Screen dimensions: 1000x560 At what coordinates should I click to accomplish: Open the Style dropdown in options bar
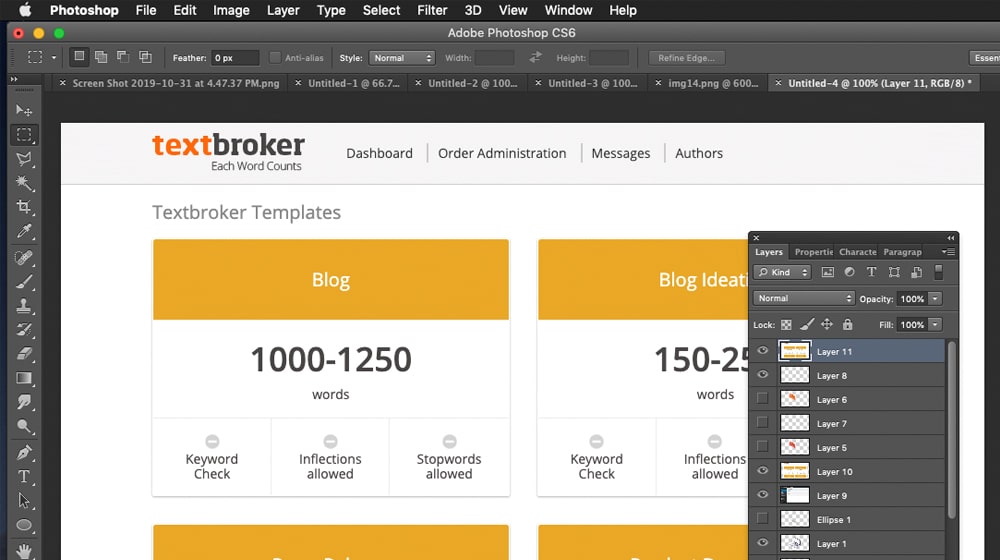coord(402,58)
